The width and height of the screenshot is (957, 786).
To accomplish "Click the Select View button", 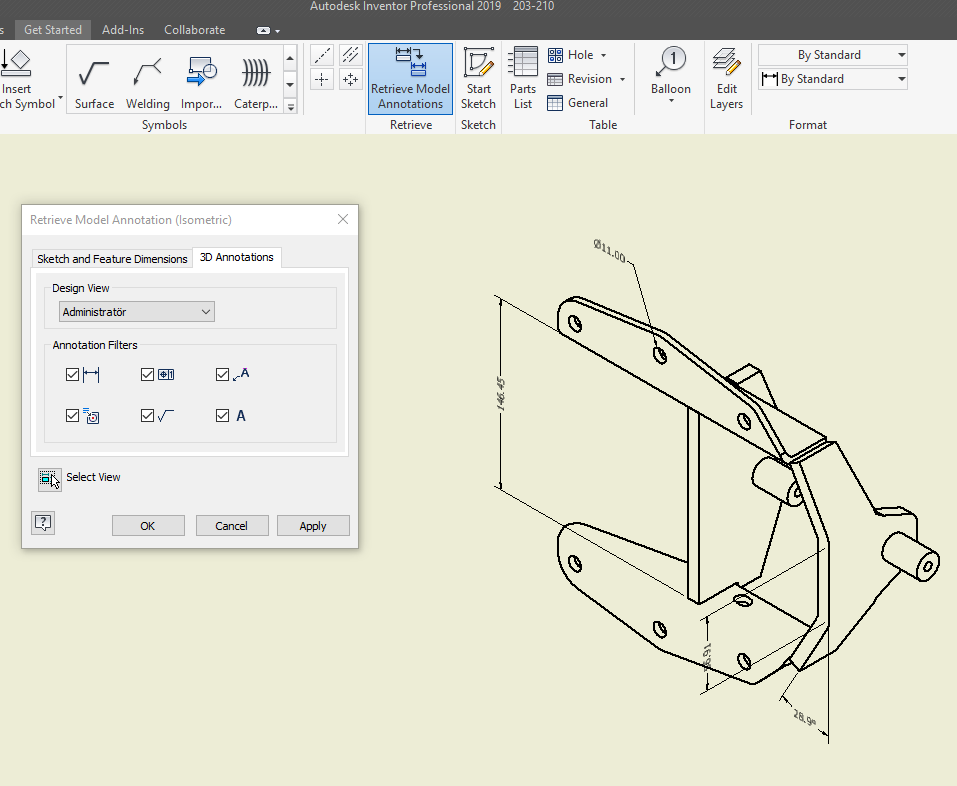I will point(48,479).
